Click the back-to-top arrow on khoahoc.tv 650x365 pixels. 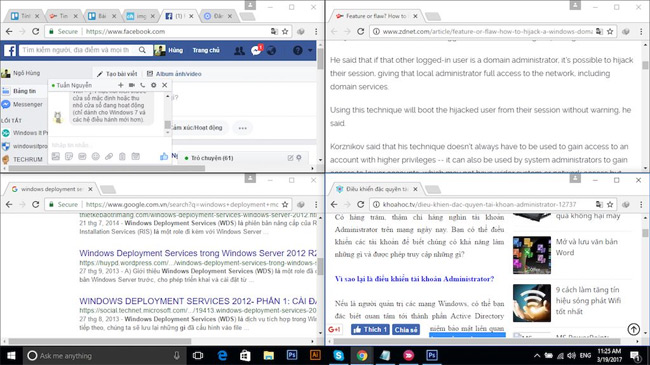pos(633,330)
